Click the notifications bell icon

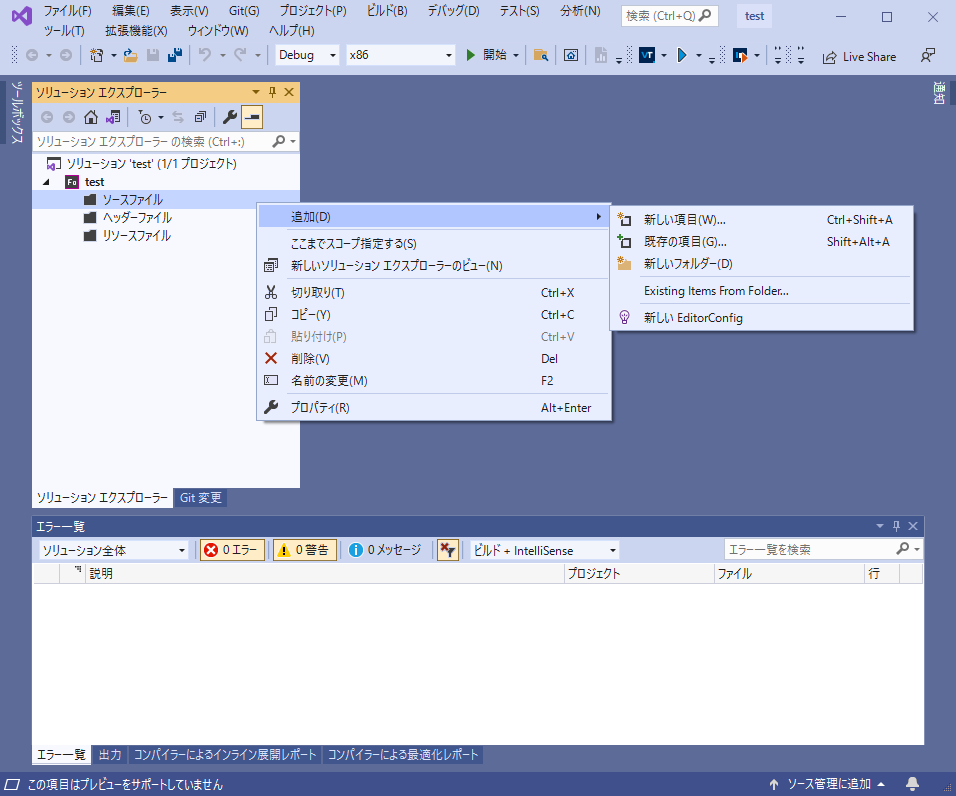913,784
